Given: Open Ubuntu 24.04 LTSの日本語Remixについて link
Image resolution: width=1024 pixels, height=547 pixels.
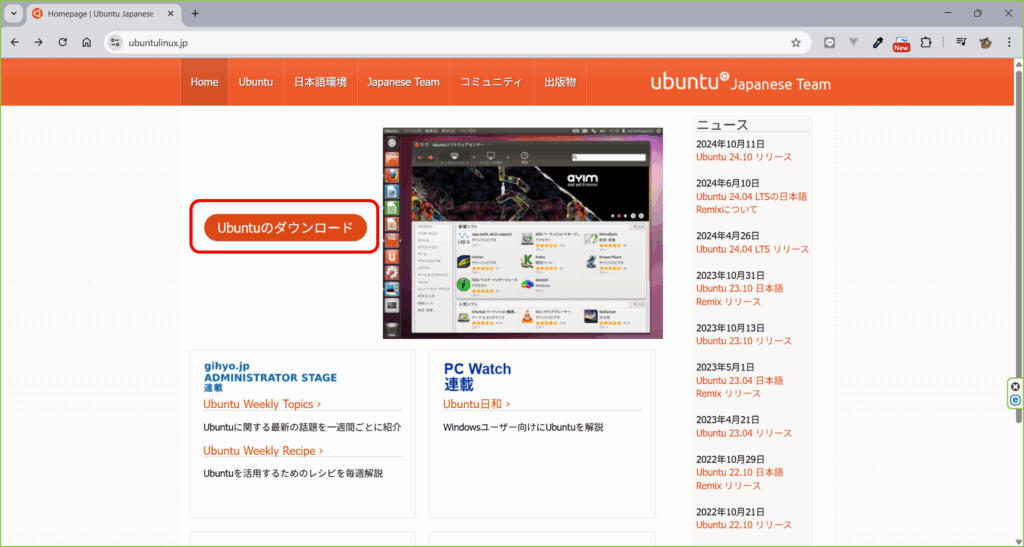Looking at the screenshot, I should (751, 203).
